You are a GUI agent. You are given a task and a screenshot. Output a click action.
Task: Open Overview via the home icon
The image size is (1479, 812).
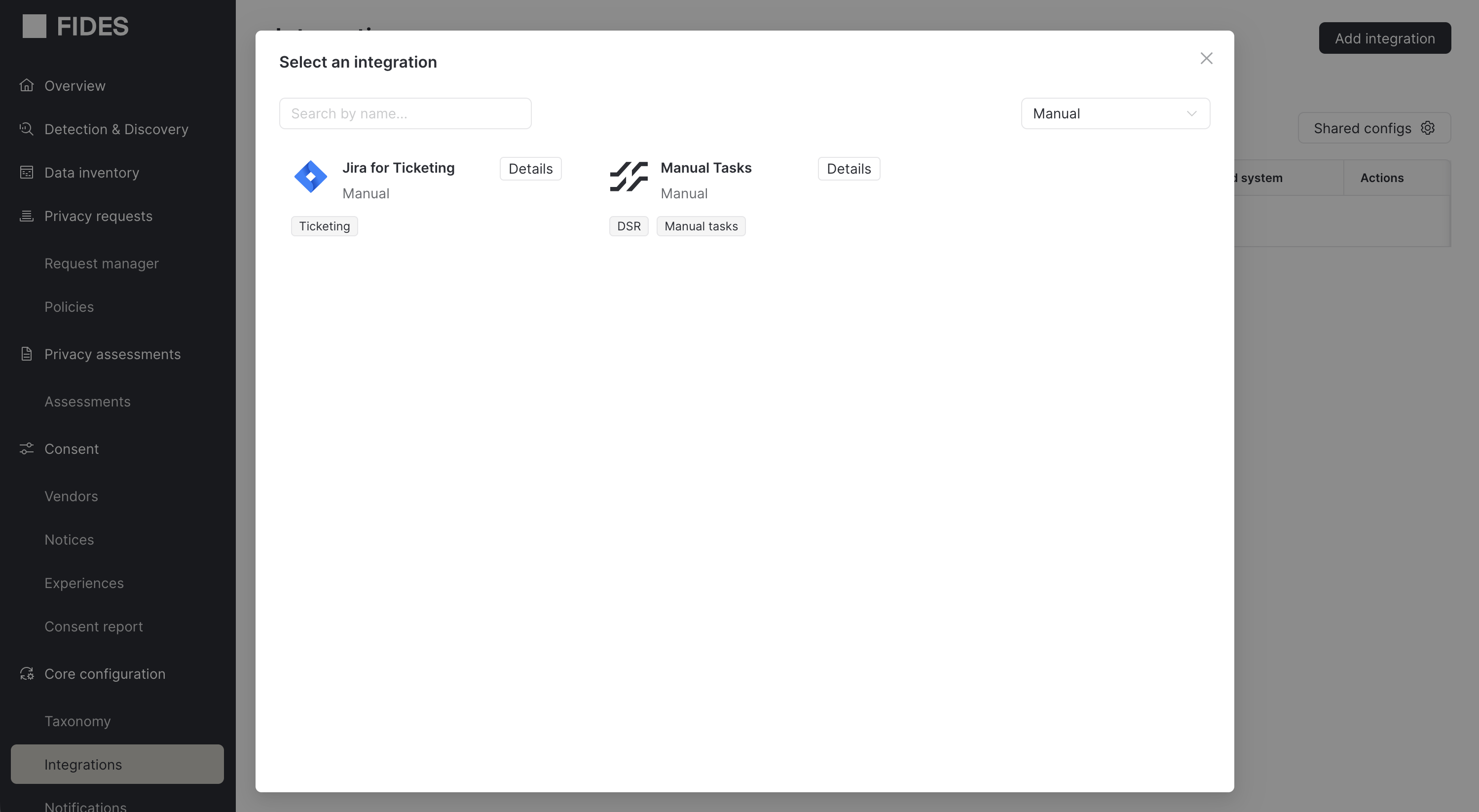tap(27, 85)
